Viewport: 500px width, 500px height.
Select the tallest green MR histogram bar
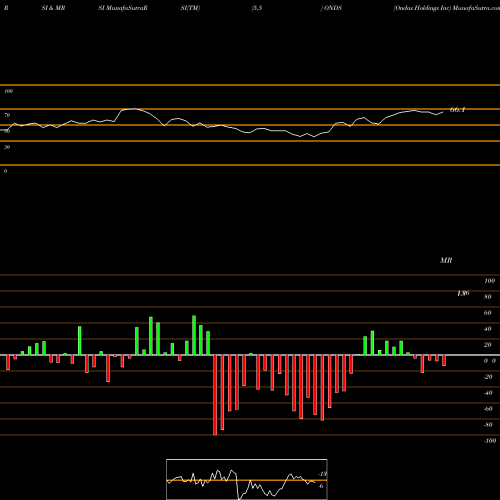tap(194, 335)
